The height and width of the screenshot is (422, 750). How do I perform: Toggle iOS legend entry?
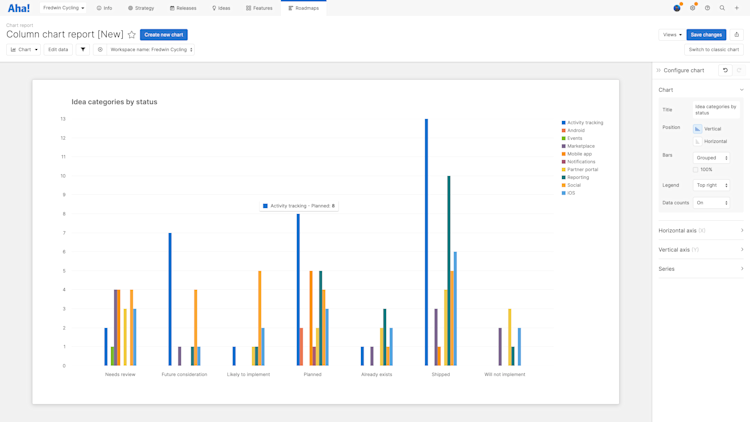click(568, 193)
